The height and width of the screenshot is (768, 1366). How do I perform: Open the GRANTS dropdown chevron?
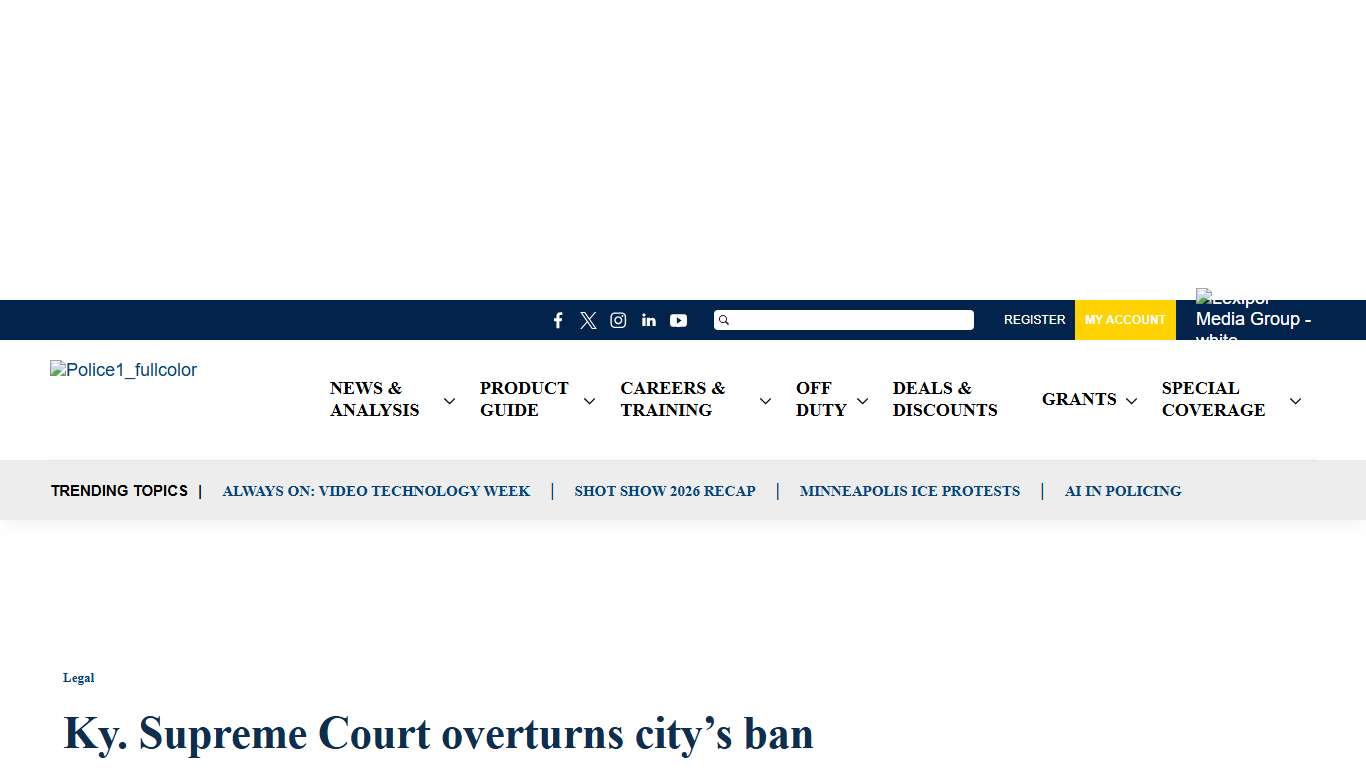point(1132,400)
